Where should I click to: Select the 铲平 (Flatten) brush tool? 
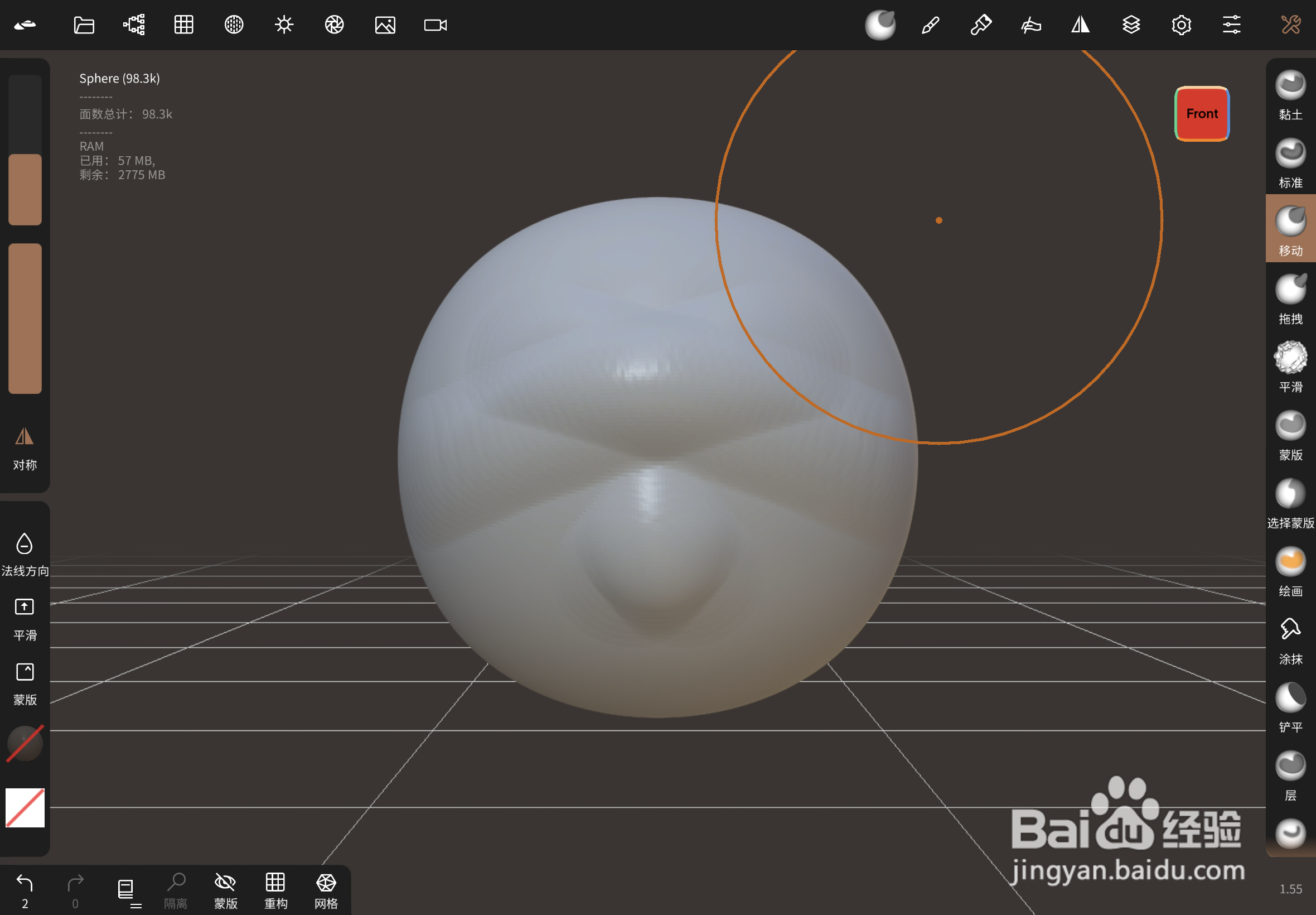point(1290,698)
